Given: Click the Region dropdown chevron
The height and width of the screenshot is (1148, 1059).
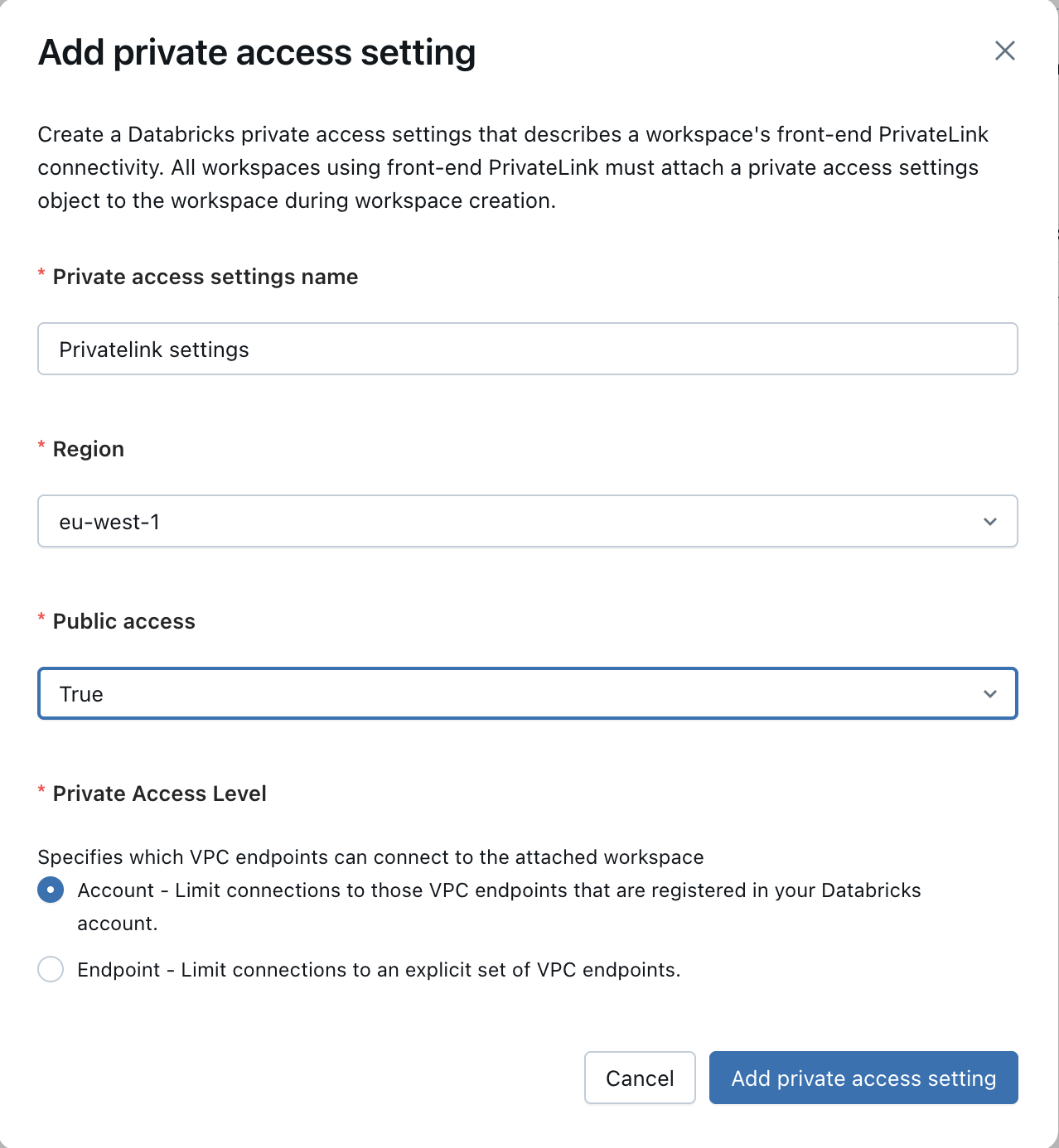Looking at the screenshot, I should pos(989,521).
